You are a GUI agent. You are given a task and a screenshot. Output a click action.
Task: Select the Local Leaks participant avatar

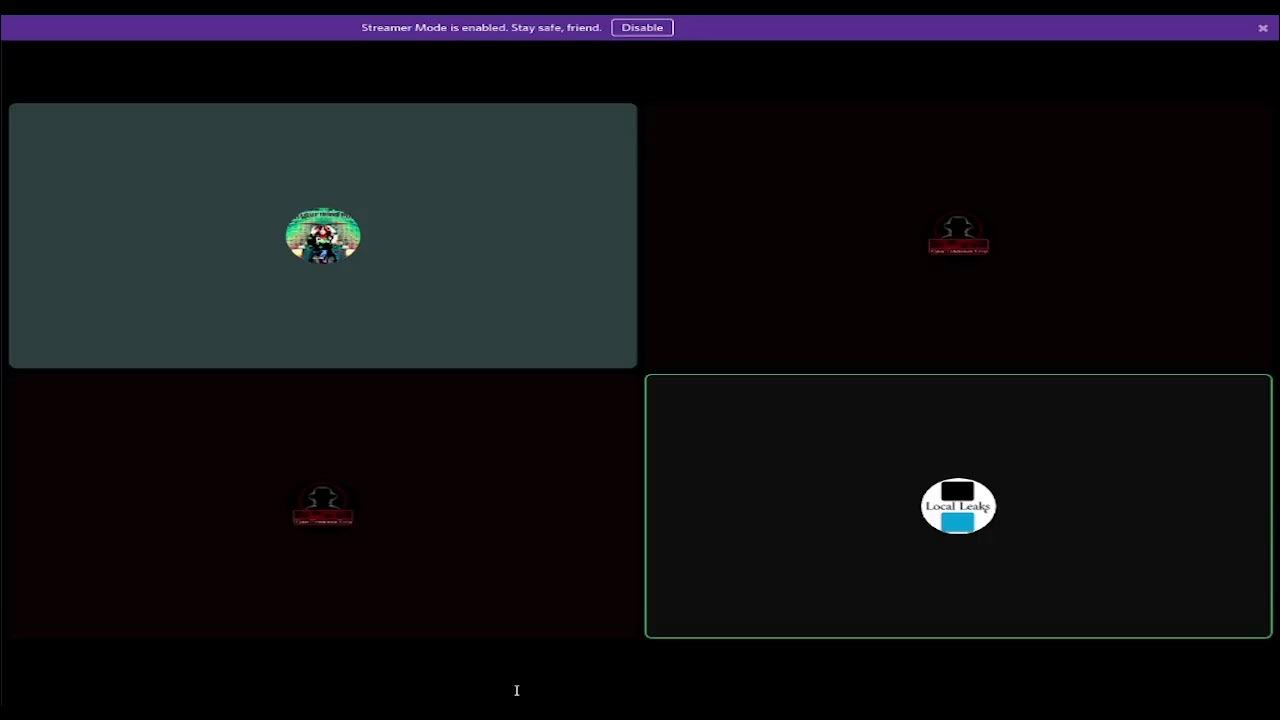(958, 506)
